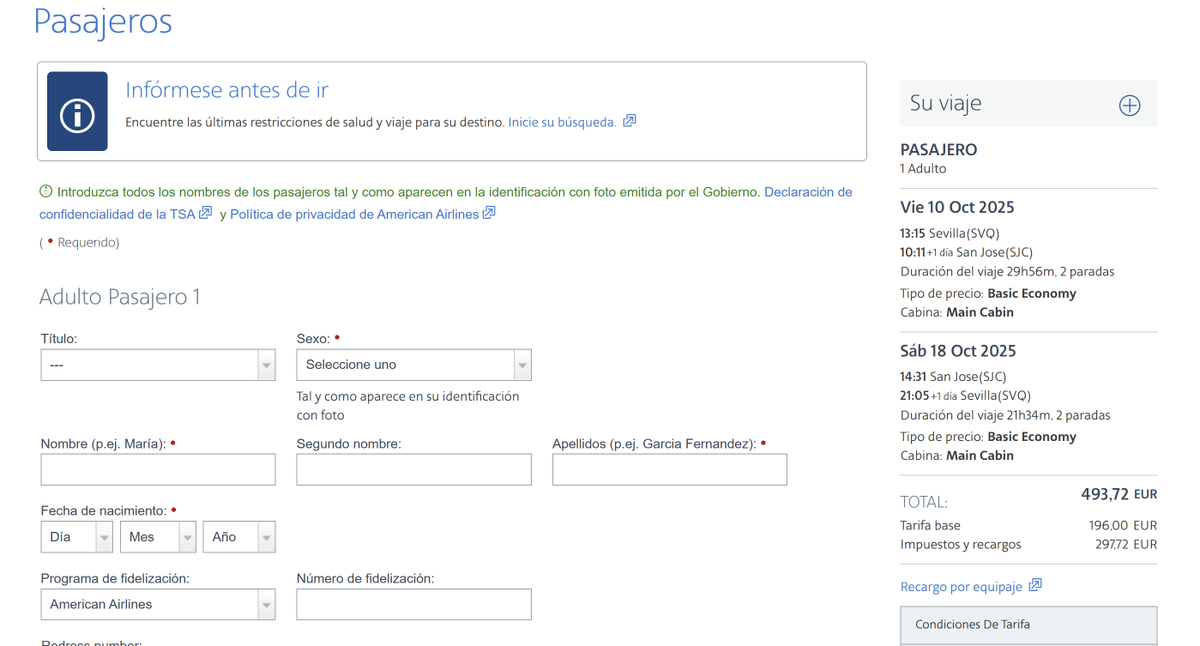This screenshot has width=1200, height=646.
Task: Click external link icon next to TSA declaration
Action: point(205,213)
